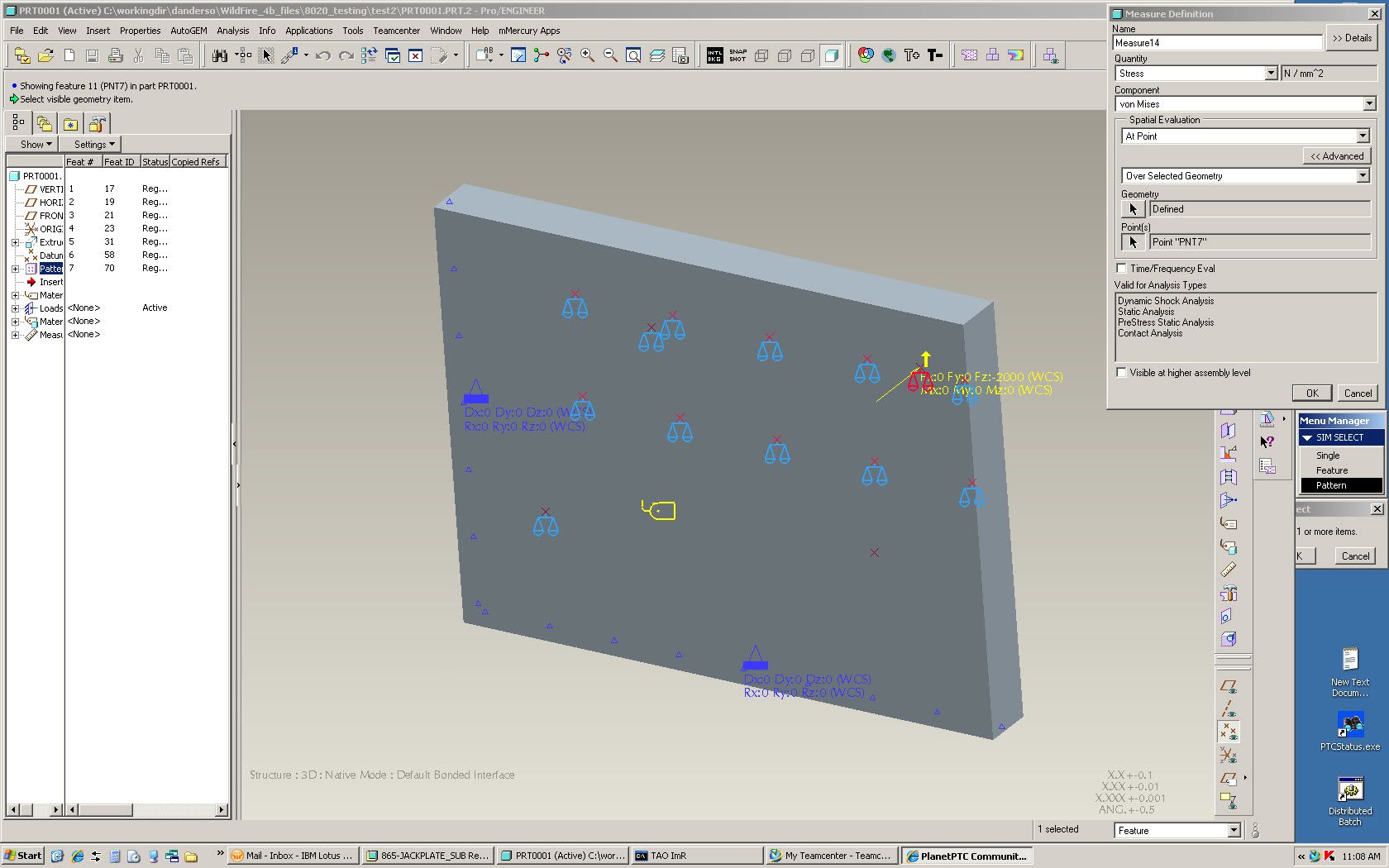This screenshot has width=1389, height=868.
Task: Open the TAO ImR taskbar item
Action: point(696,856)
